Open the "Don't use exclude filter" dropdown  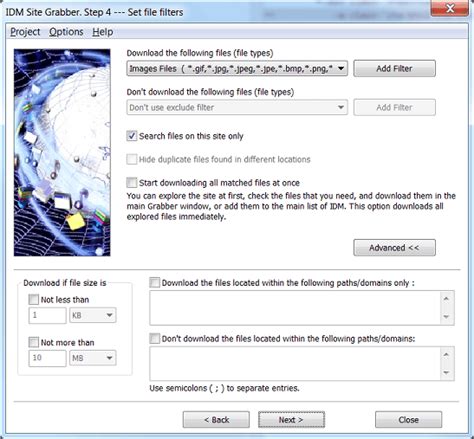click(237, 107)
